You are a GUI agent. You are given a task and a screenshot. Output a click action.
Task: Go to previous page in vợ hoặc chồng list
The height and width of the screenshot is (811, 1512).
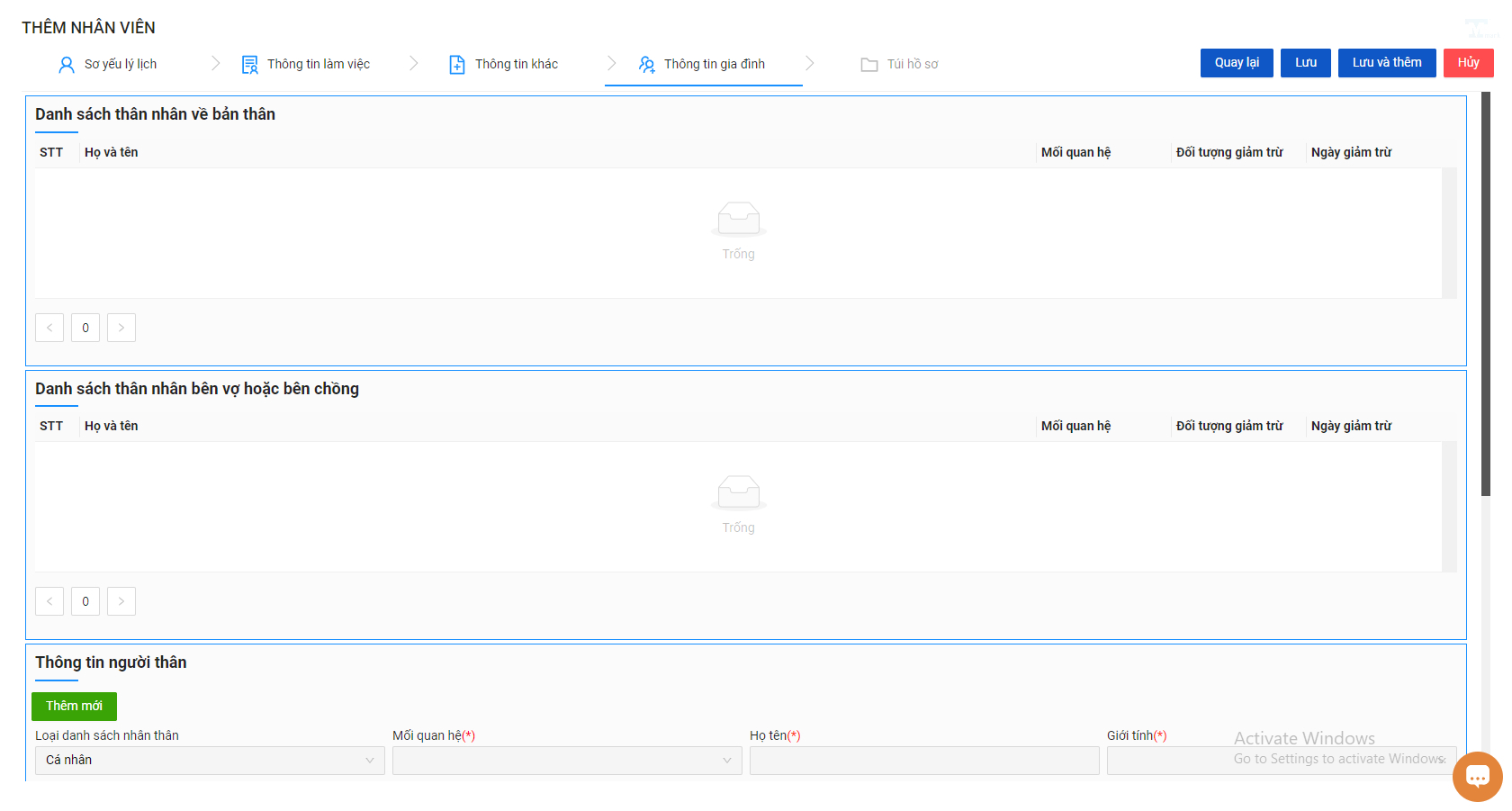49,601
